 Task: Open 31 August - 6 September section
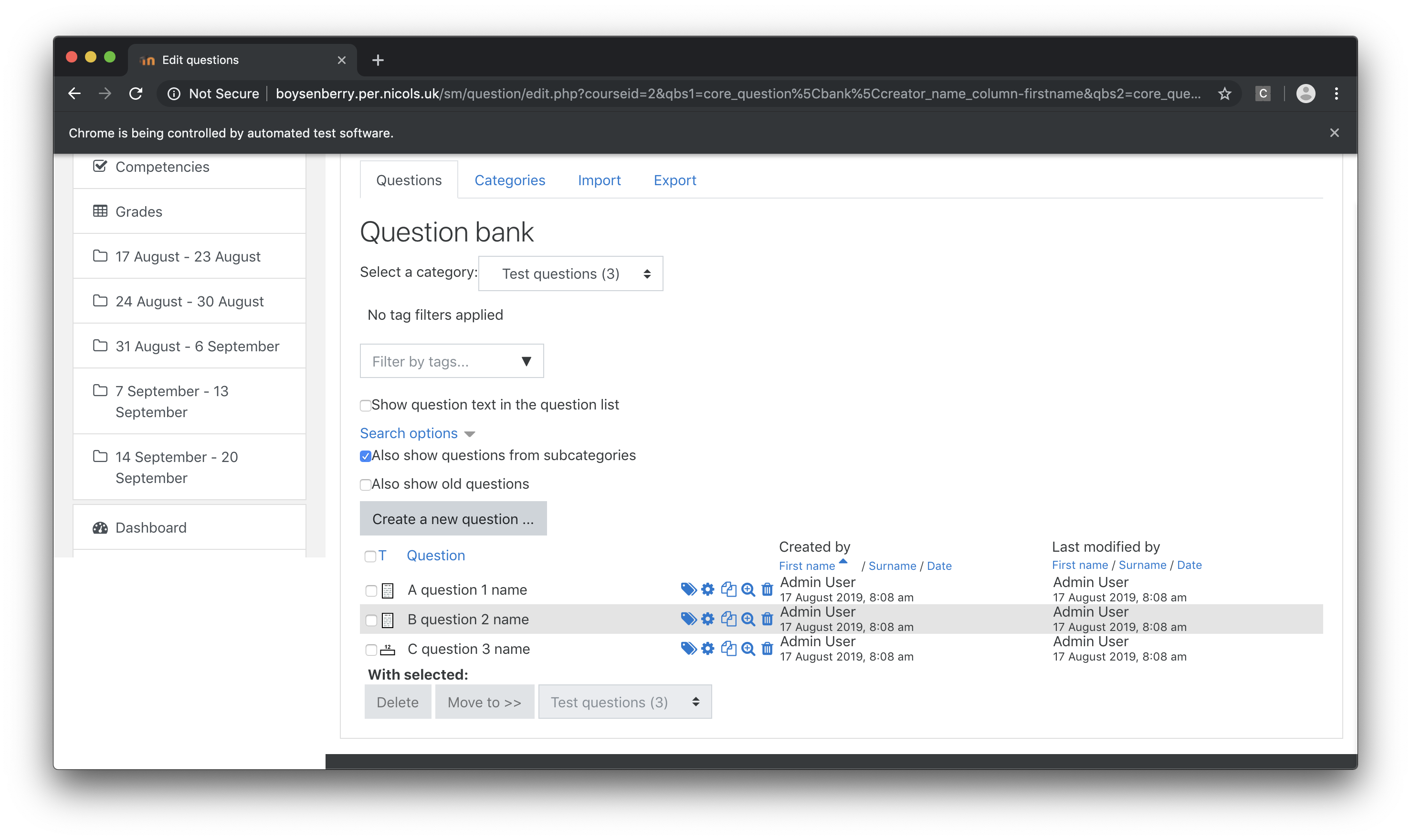[x=190, y=346]
